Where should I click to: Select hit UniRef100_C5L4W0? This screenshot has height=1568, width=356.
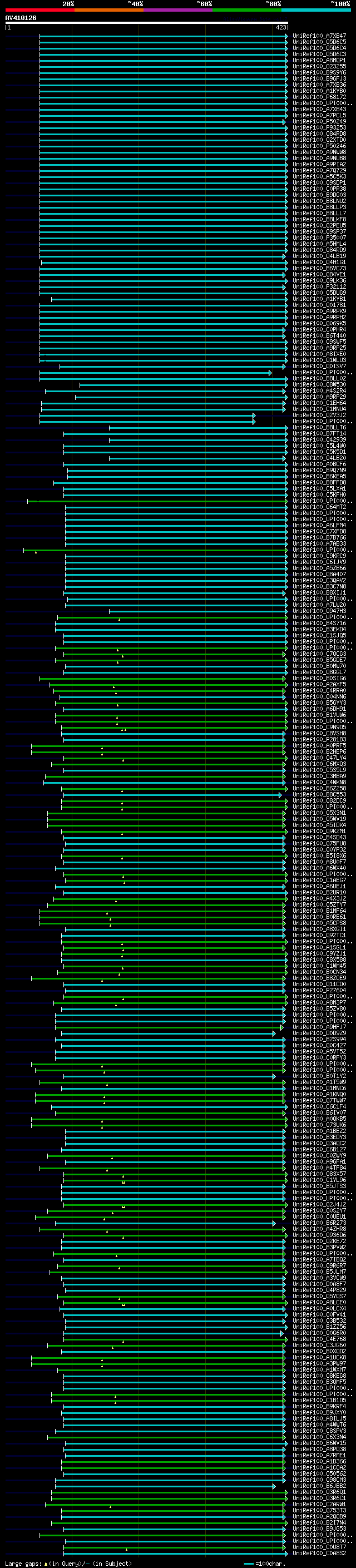tap(319, 446)
